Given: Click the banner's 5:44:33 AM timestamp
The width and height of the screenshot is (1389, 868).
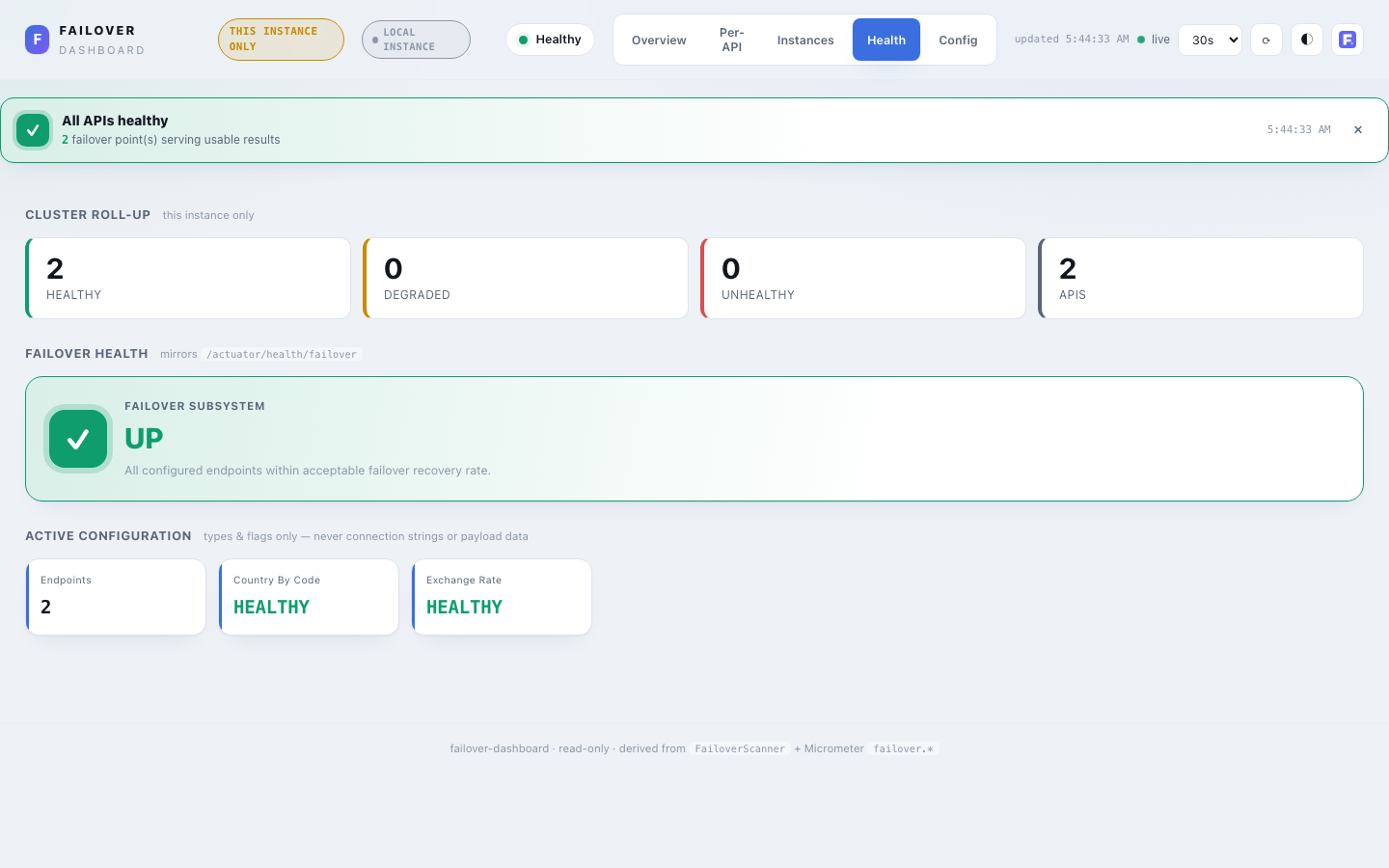Looking at the screenshot, I should coord(1298,129).
